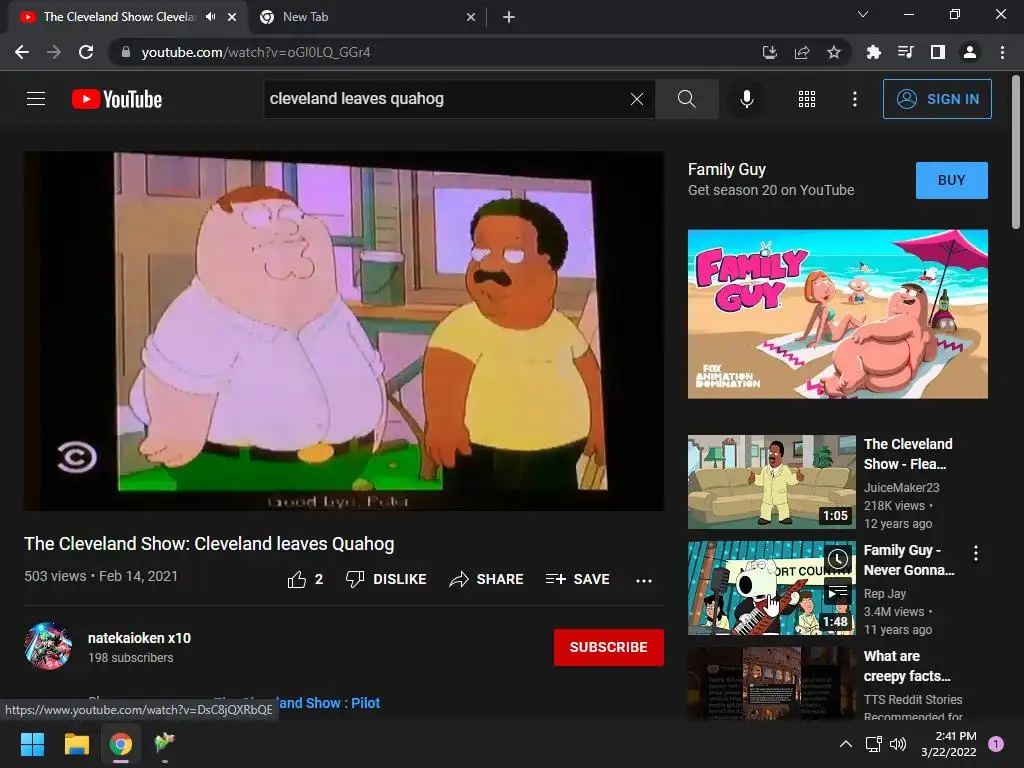Image resolution: width=1024 pixels, height=768 pixels.
Task: Toggle the Chrome side panel icon
Action: (938, 52)
